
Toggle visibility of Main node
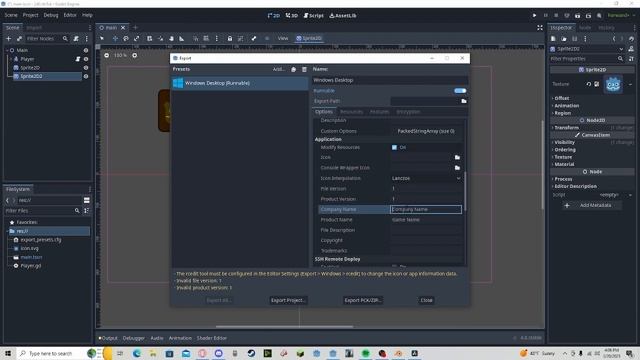pos(86,50)
